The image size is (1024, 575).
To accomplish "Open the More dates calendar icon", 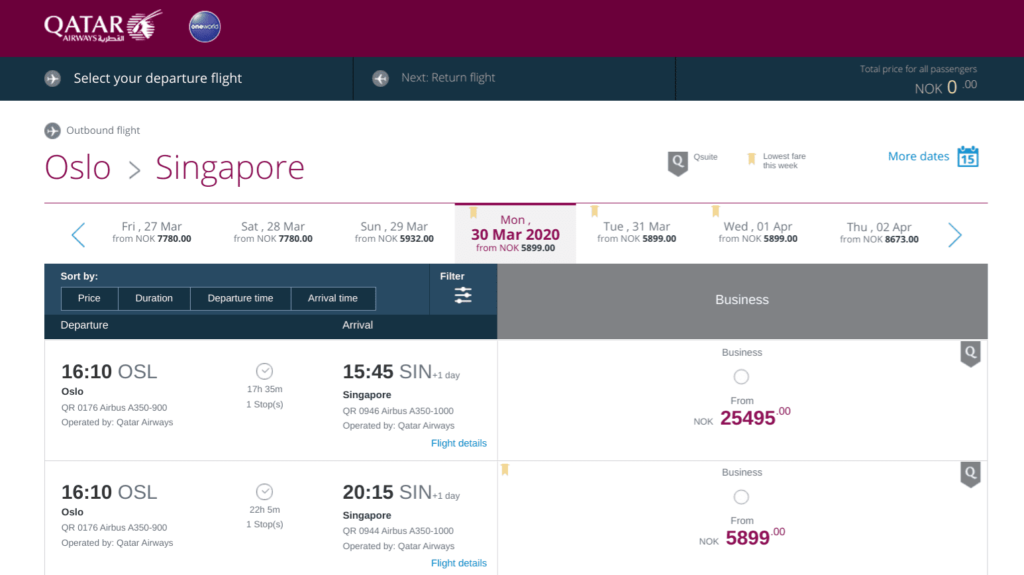I will (967, 157).
